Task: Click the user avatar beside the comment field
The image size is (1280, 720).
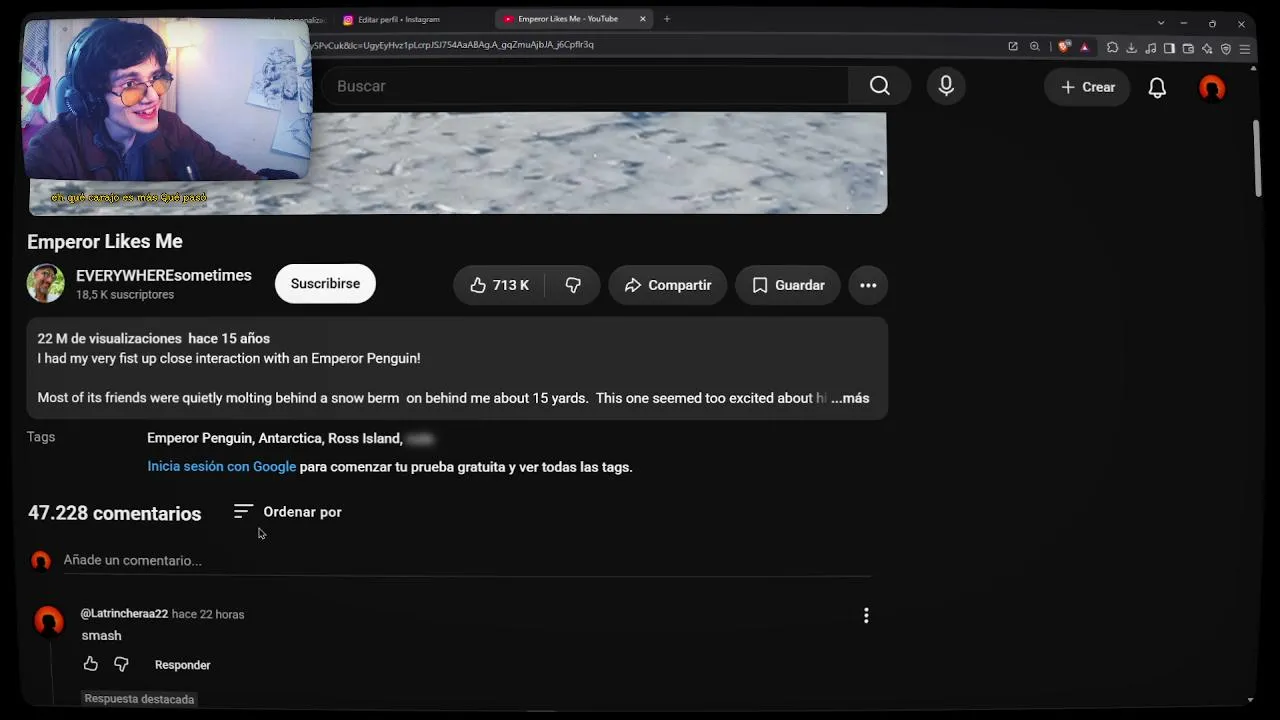Action: click(41, 561)
